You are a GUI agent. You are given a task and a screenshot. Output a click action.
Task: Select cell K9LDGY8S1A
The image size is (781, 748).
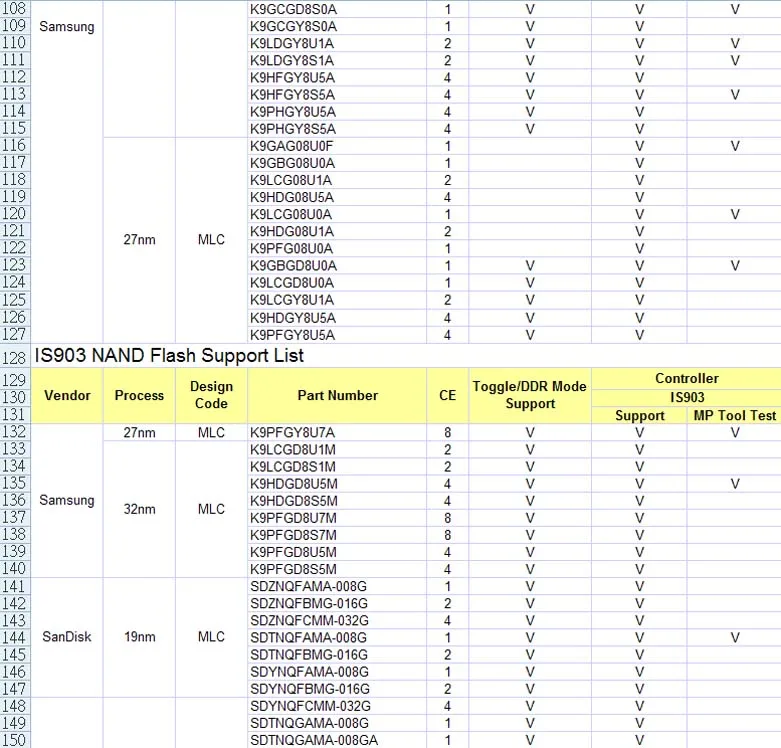pos(337,60)
